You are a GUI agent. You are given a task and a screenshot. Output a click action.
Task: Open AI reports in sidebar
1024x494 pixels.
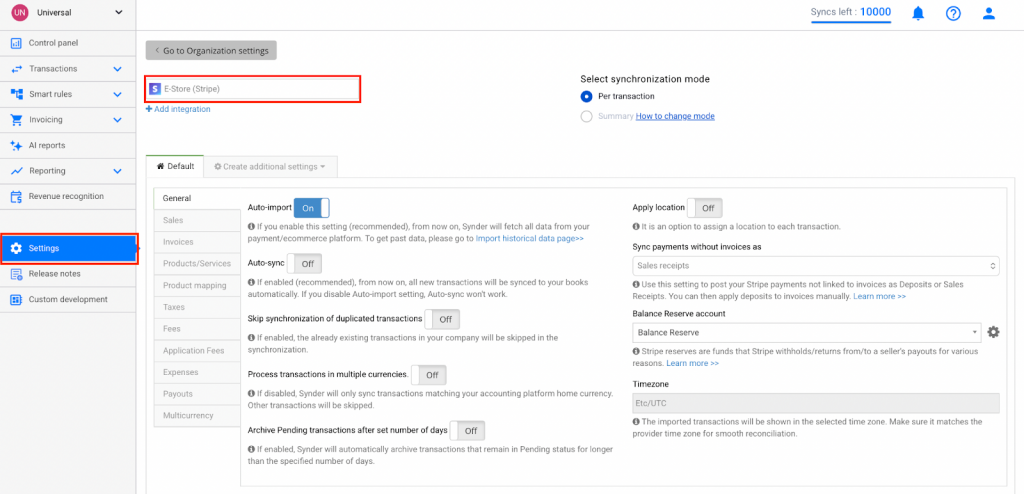point(47,145)
